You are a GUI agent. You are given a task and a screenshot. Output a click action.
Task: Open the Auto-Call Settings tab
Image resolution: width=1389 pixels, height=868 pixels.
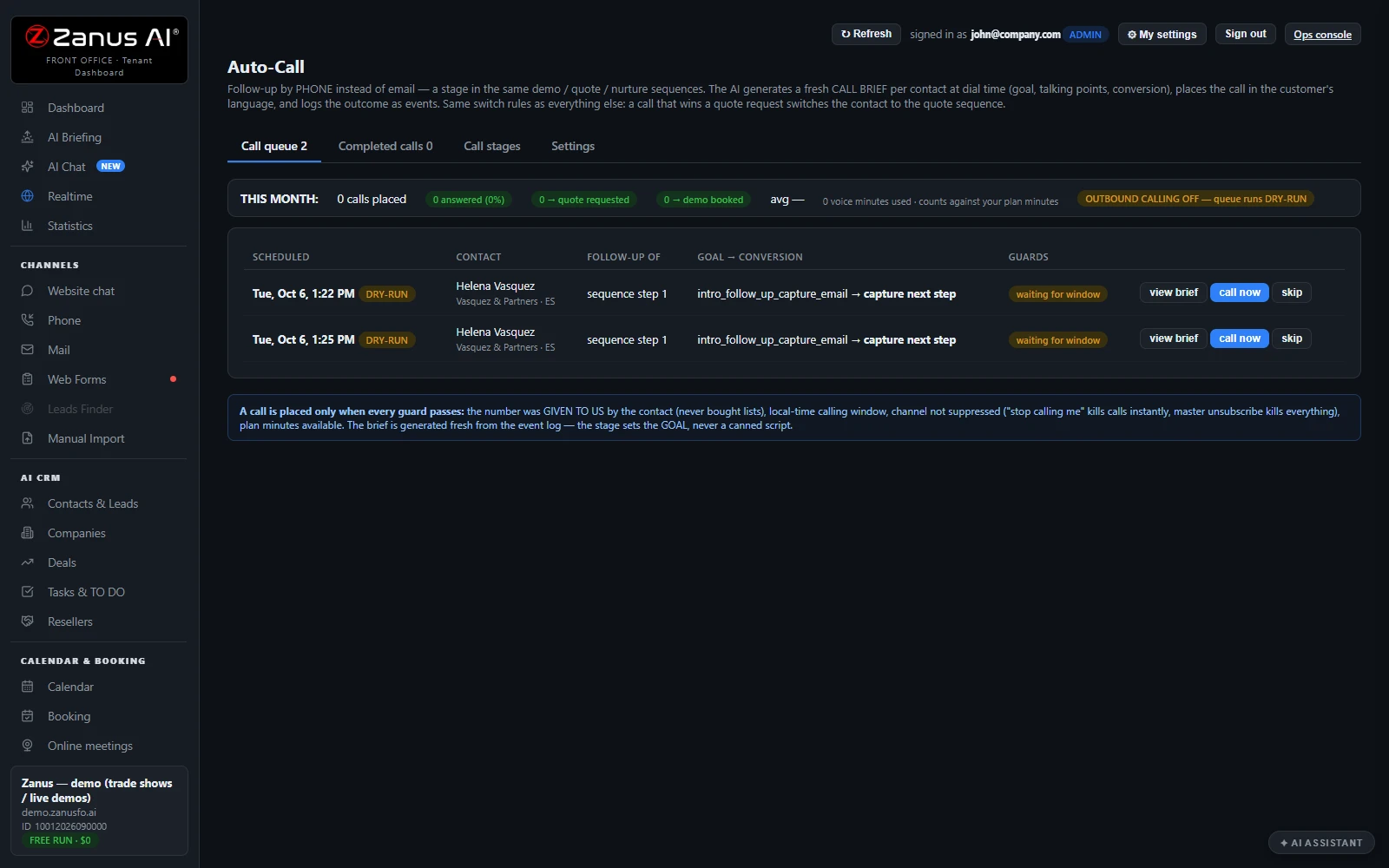(x=573, y=146)
